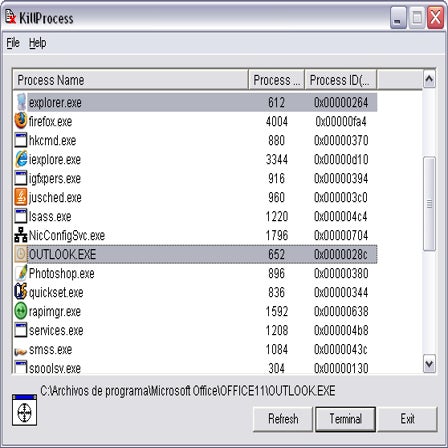
Task: Click the scrollbar down arrow
Action: [429, 363]
